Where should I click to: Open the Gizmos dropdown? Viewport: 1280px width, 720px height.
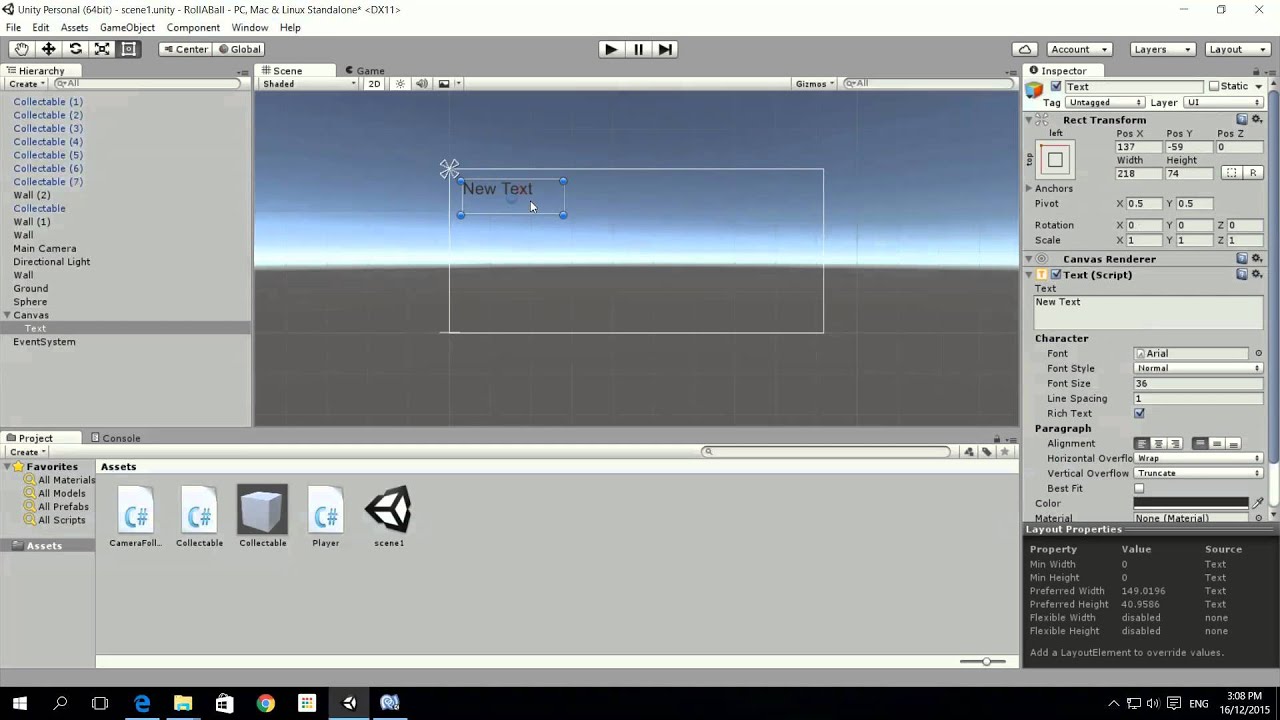(x=814, y=84)
